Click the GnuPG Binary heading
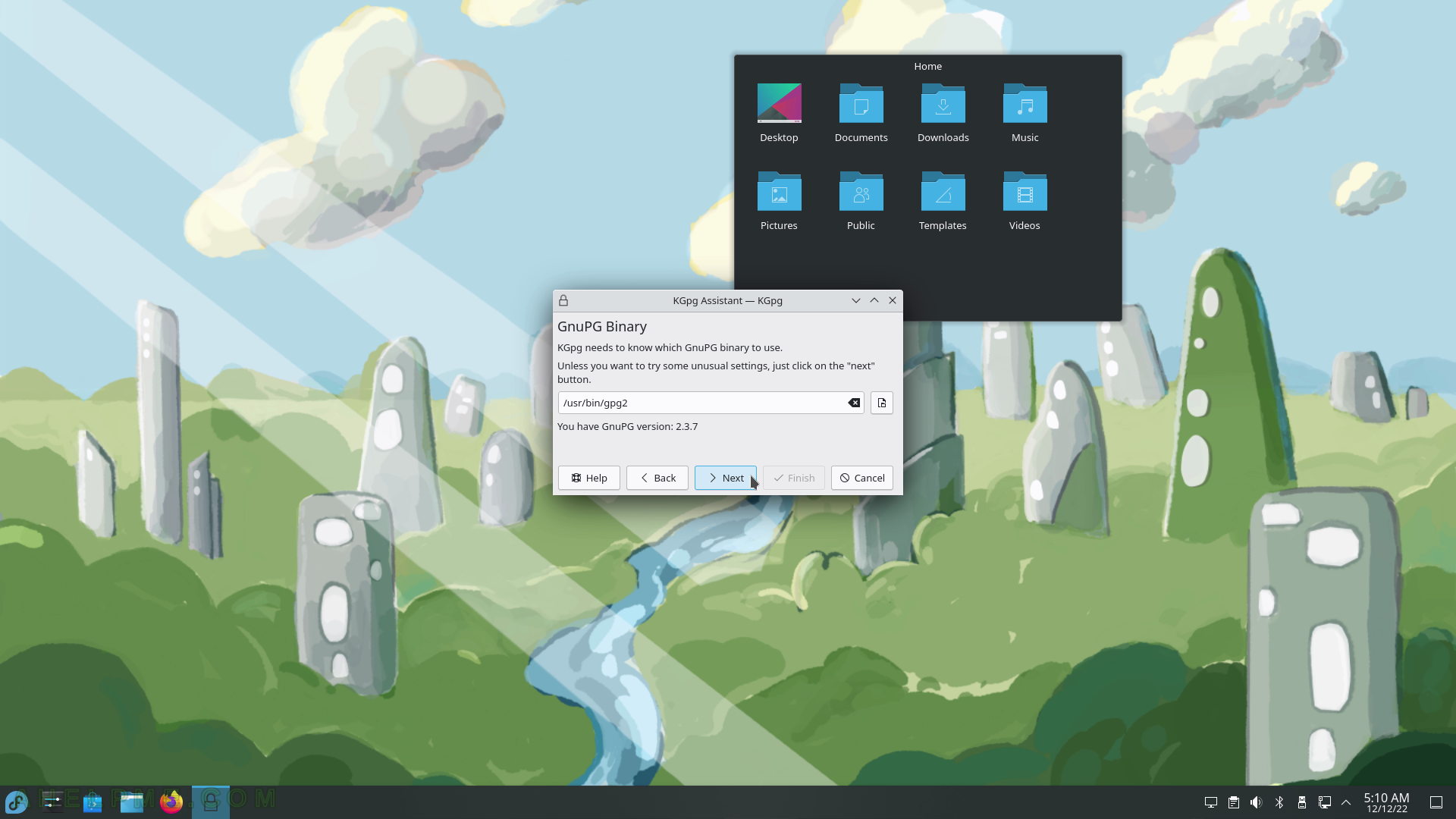The height and width of the screenshot is (819, 1456). click(x=602, y=327)
